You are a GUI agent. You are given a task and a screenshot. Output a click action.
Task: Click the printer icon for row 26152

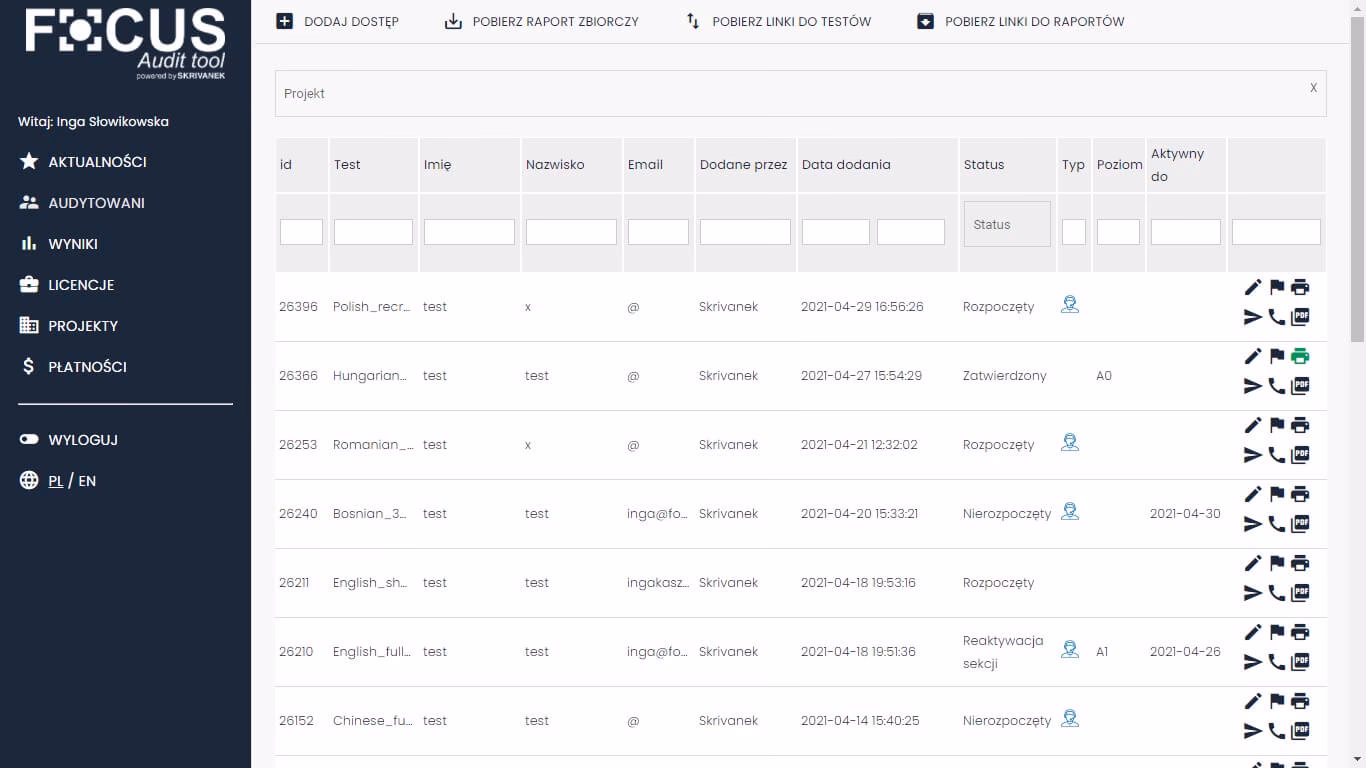click(x=1300, y=701)
